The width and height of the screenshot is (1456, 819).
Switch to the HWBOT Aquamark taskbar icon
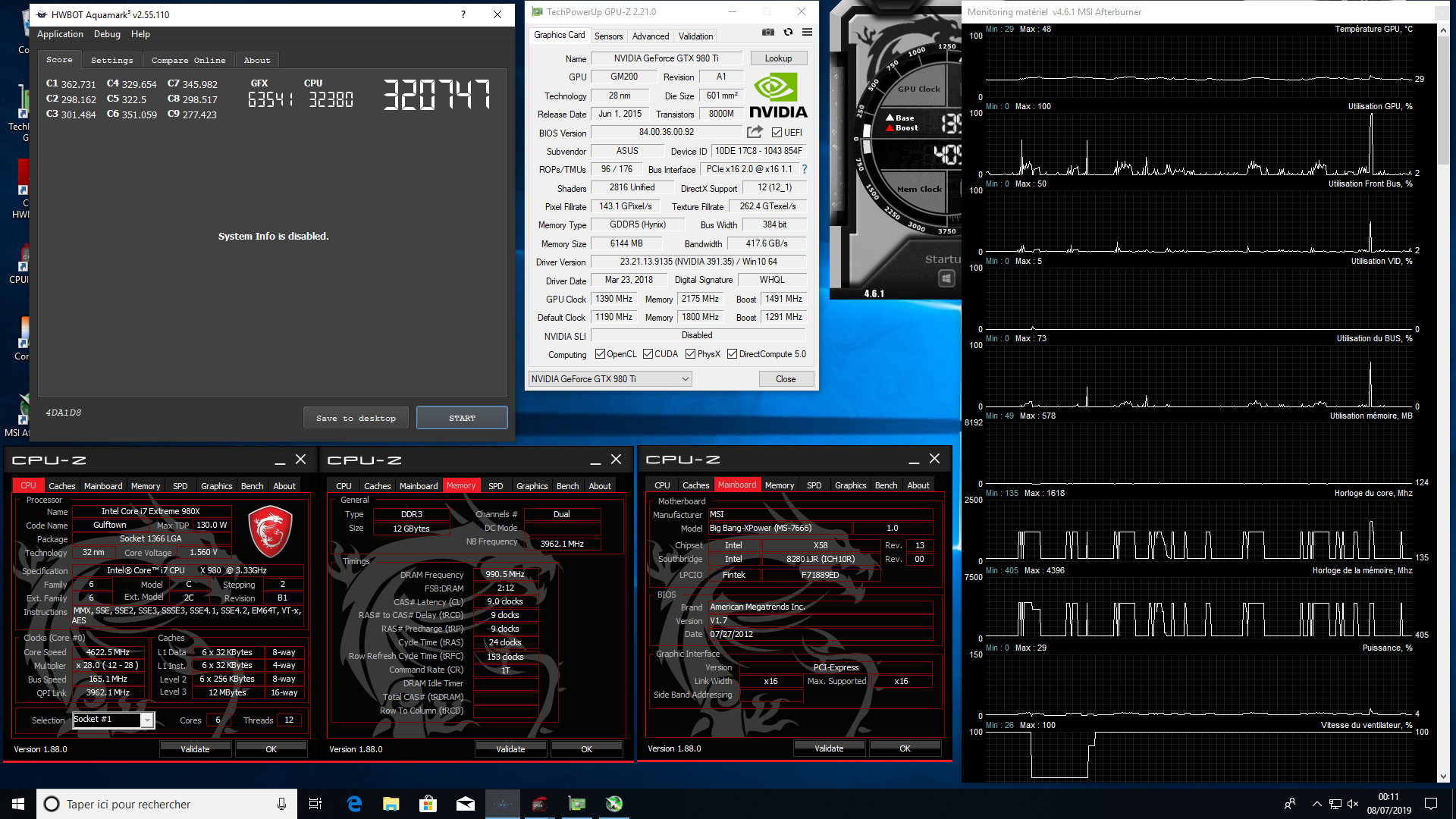coord(502,804)
